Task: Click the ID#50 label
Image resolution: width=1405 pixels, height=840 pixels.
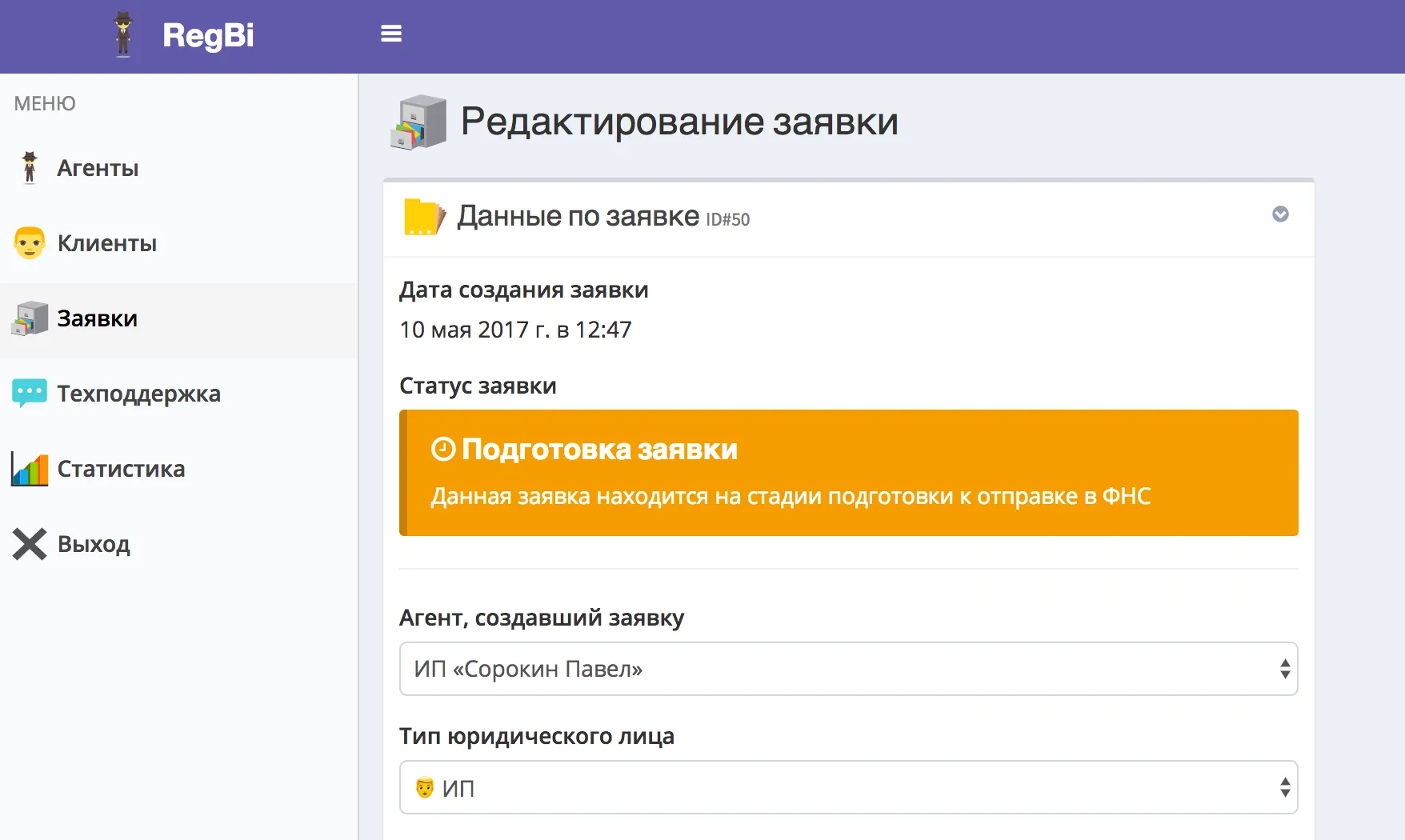Action: coord(729,220)
